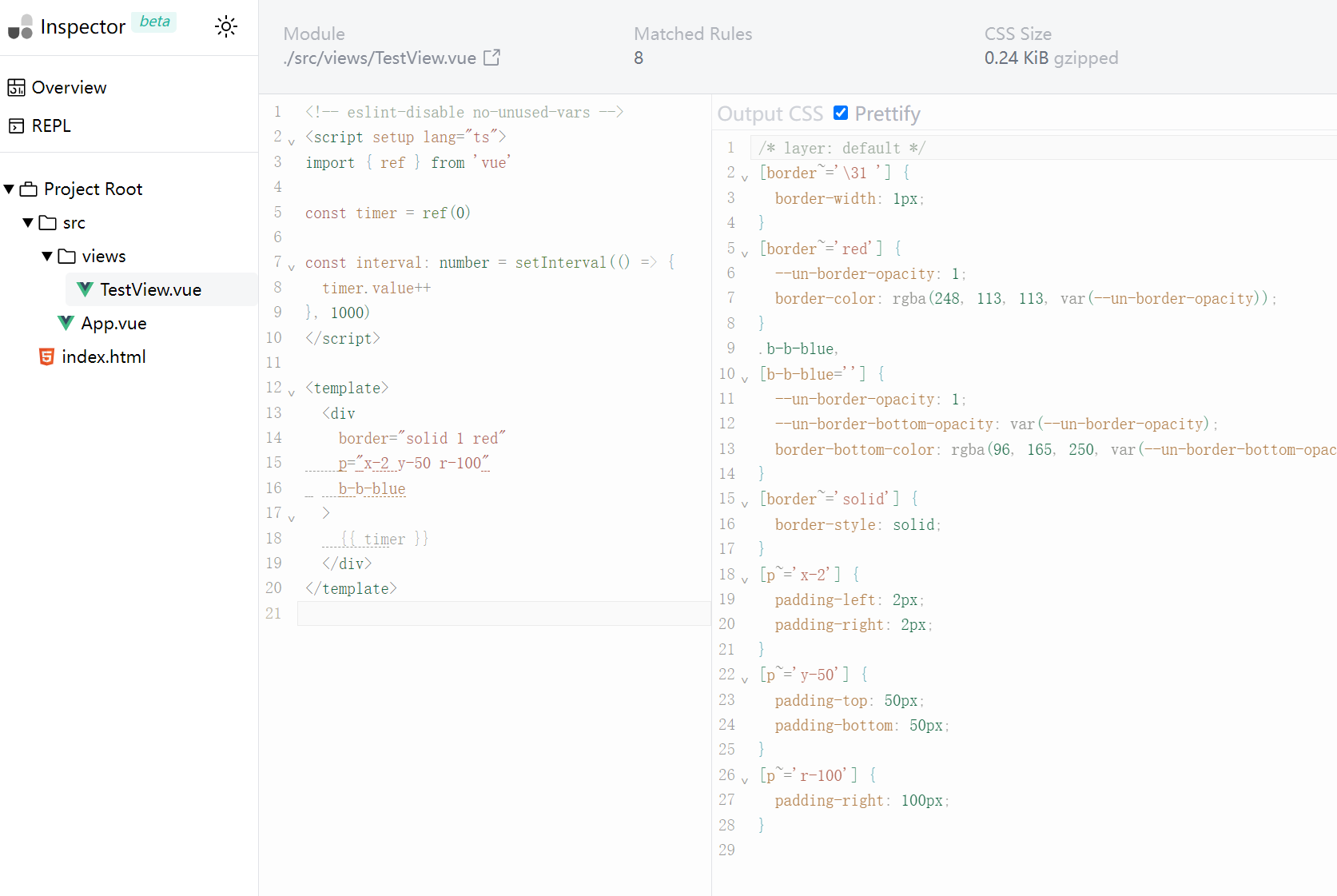Screen dimensions: 1337x896
Task: Click the src folder icon
Action: point(48,222)
